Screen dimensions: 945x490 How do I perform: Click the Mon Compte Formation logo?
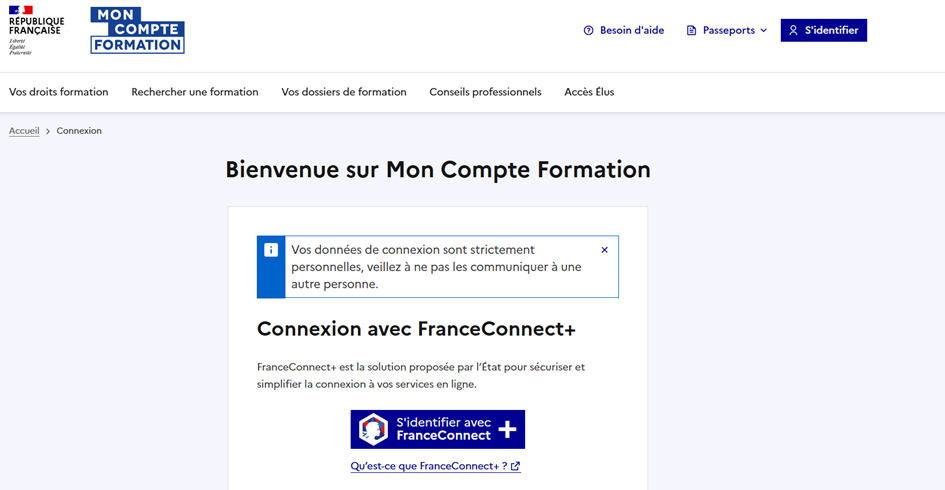[x=137, y=30]
